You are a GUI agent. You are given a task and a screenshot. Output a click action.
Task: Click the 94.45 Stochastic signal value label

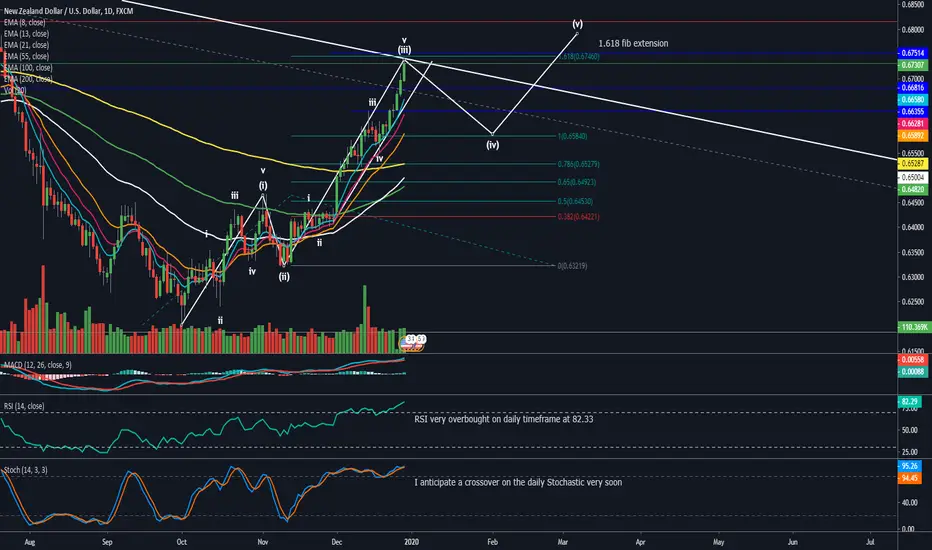click(x=909, y=478)
